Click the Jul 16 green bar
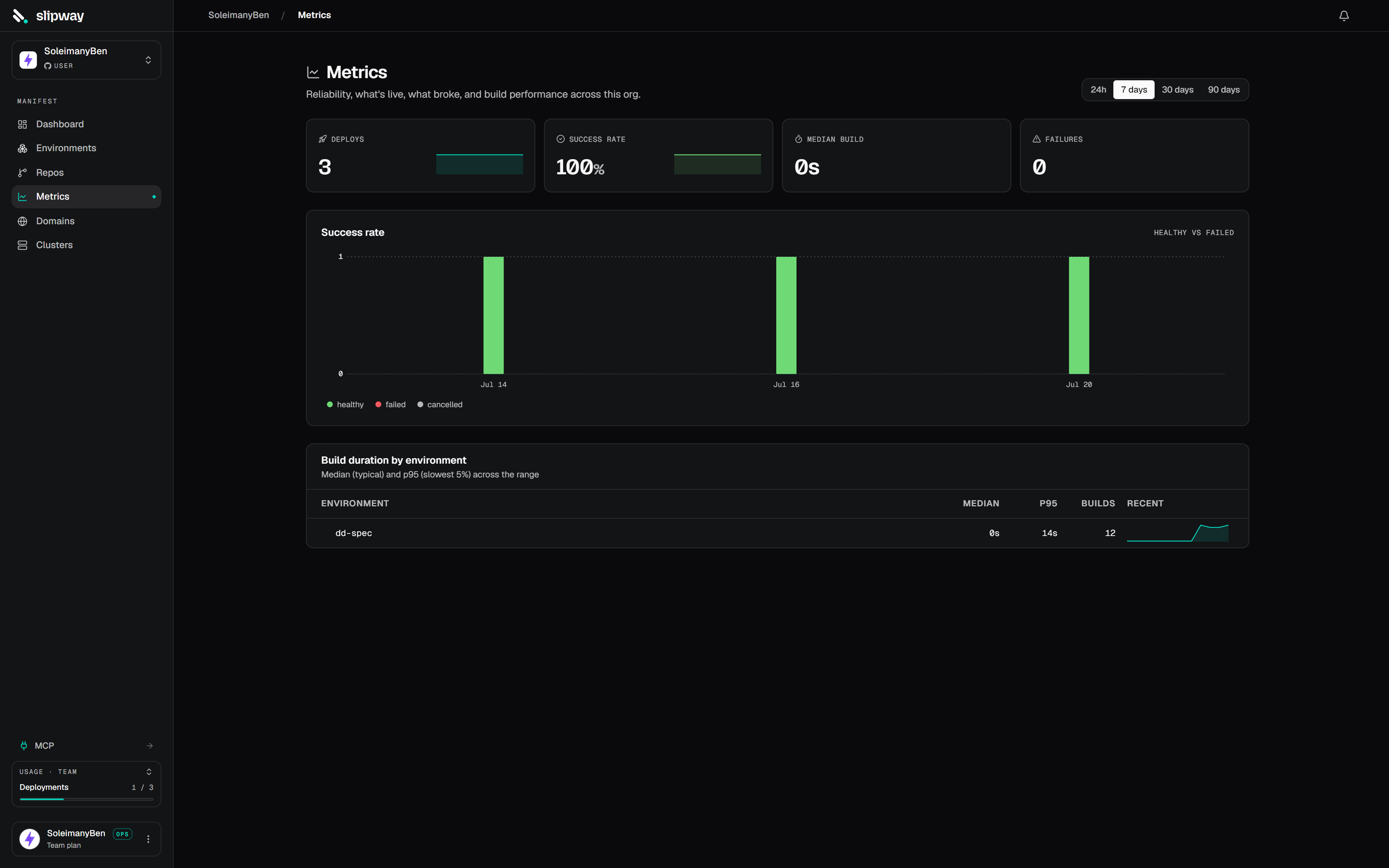This screenshot has width=1389, height=868. 786,315
